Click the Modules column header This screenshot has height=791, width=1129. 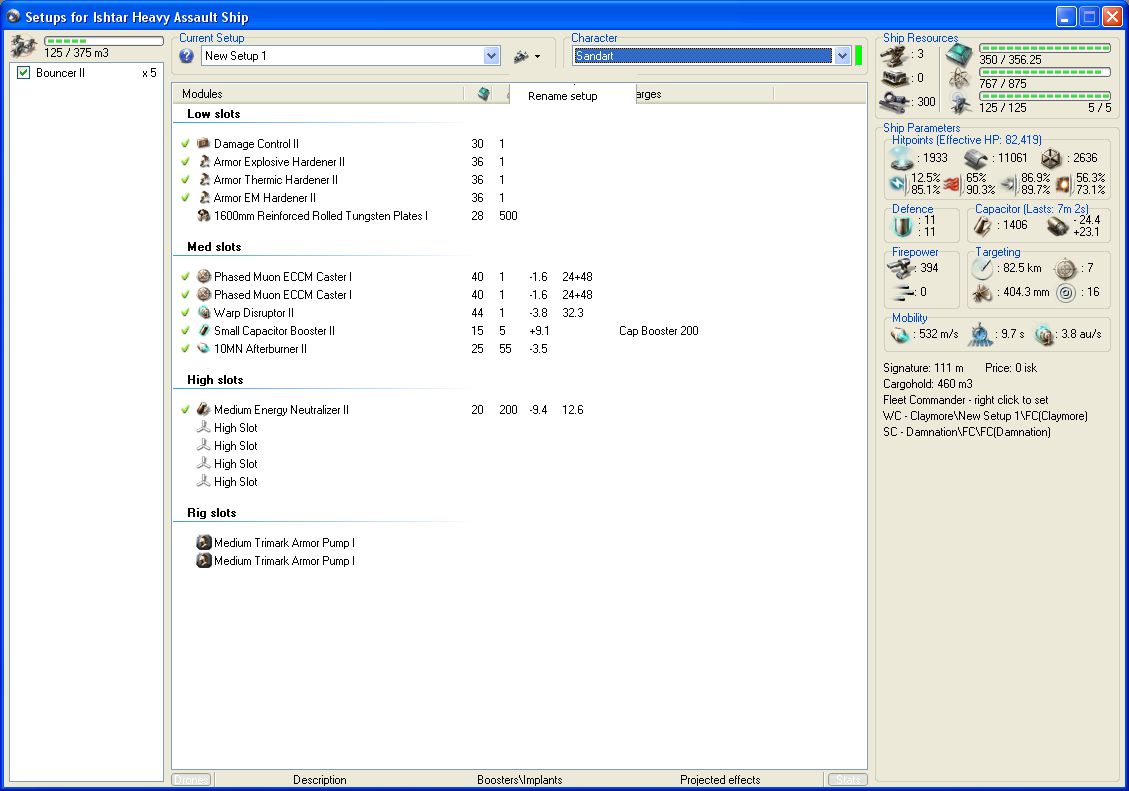318,94
